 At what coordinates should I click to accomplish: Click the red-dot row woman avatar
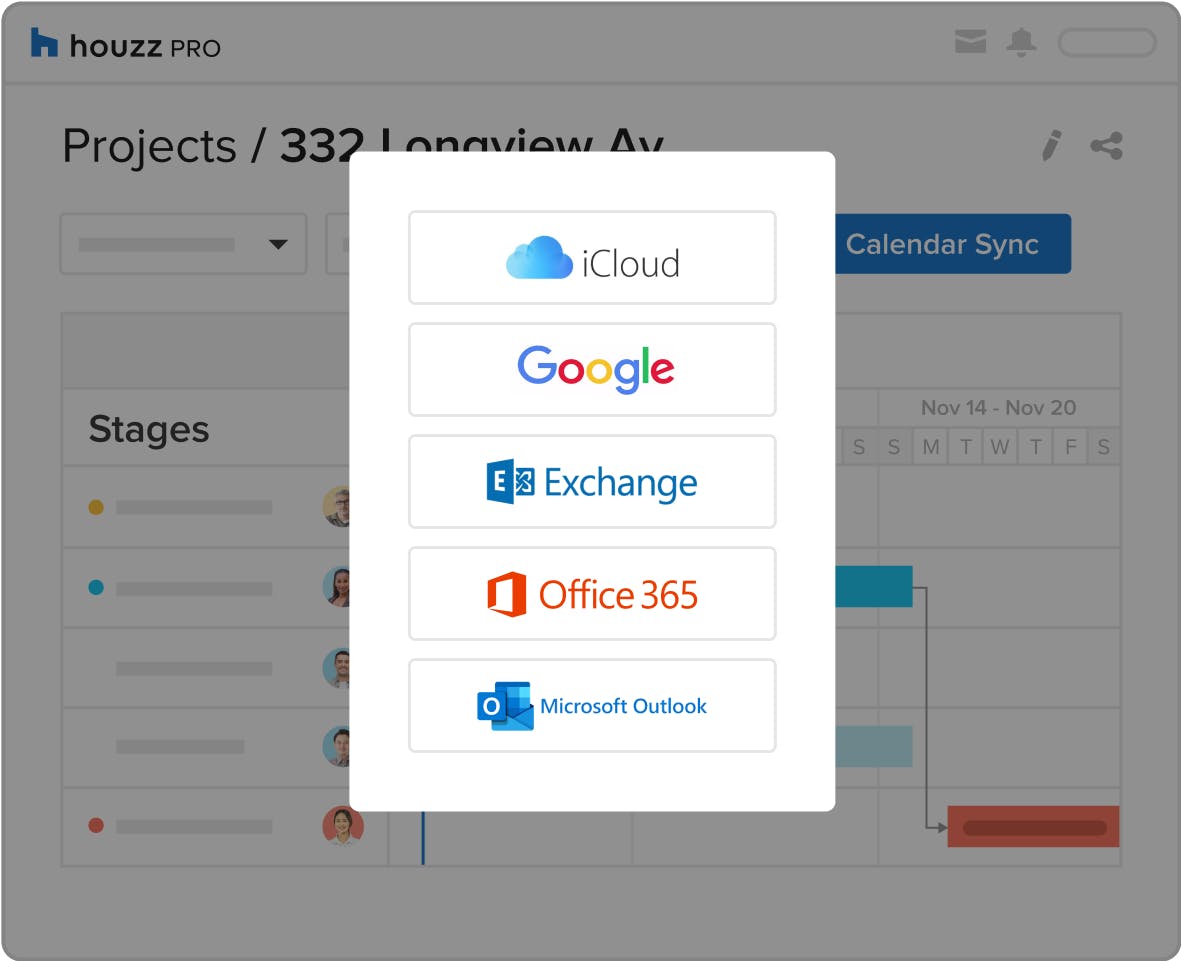point(343,826)
